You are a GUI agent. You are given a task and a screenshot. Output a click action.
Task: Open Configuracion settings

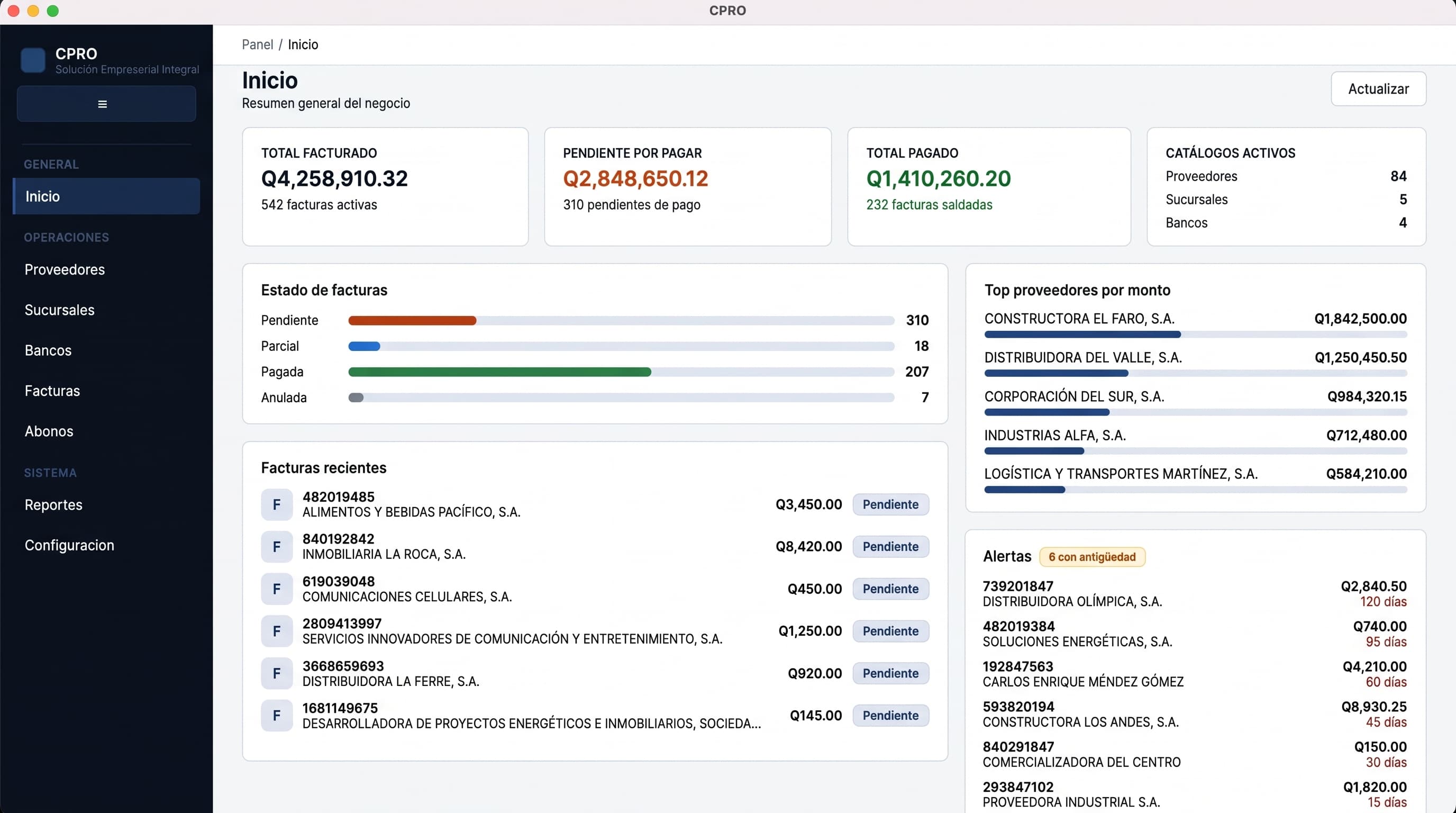point(106,545)
